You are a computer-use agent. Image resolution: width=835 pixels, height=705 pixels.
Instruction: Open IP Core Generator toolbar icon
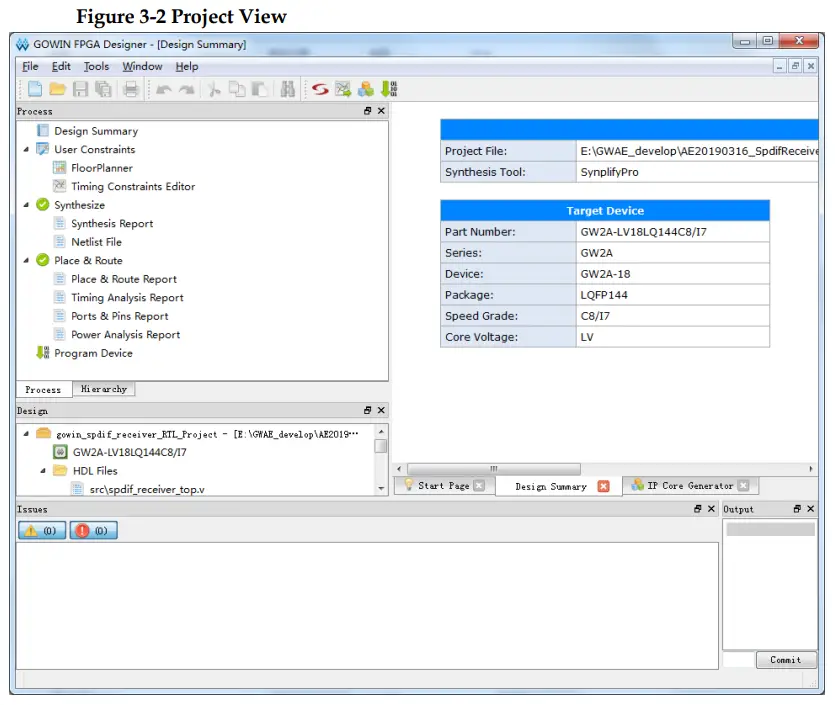coord(366,89)
